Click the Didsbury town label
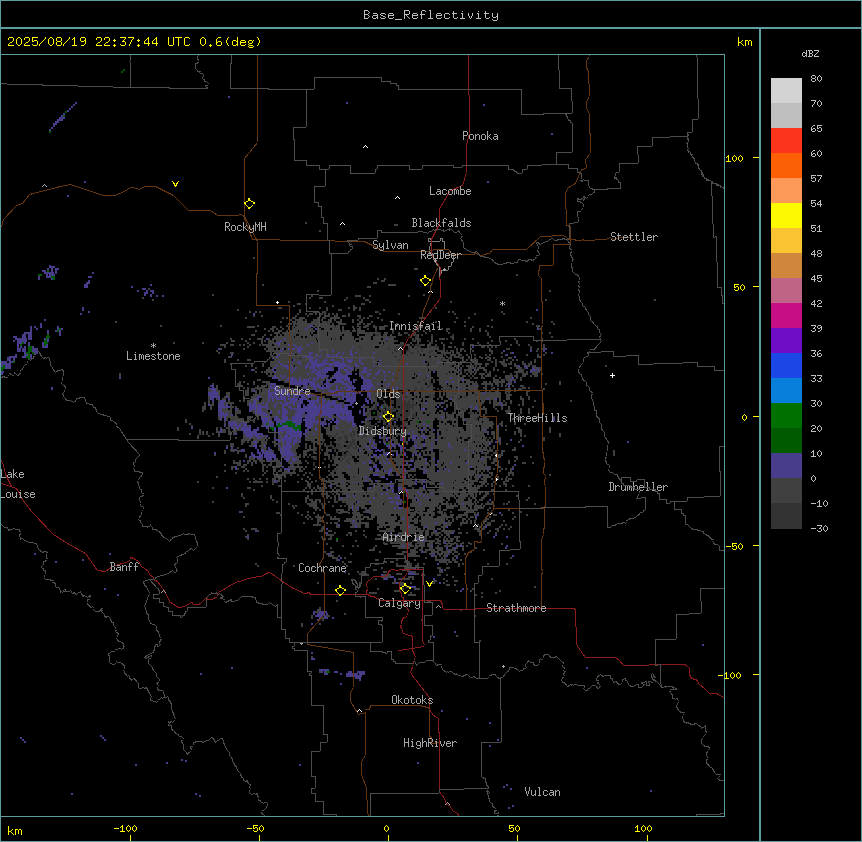Image resolution: width=862 pixels, height=842 pixels. [383, 431]
